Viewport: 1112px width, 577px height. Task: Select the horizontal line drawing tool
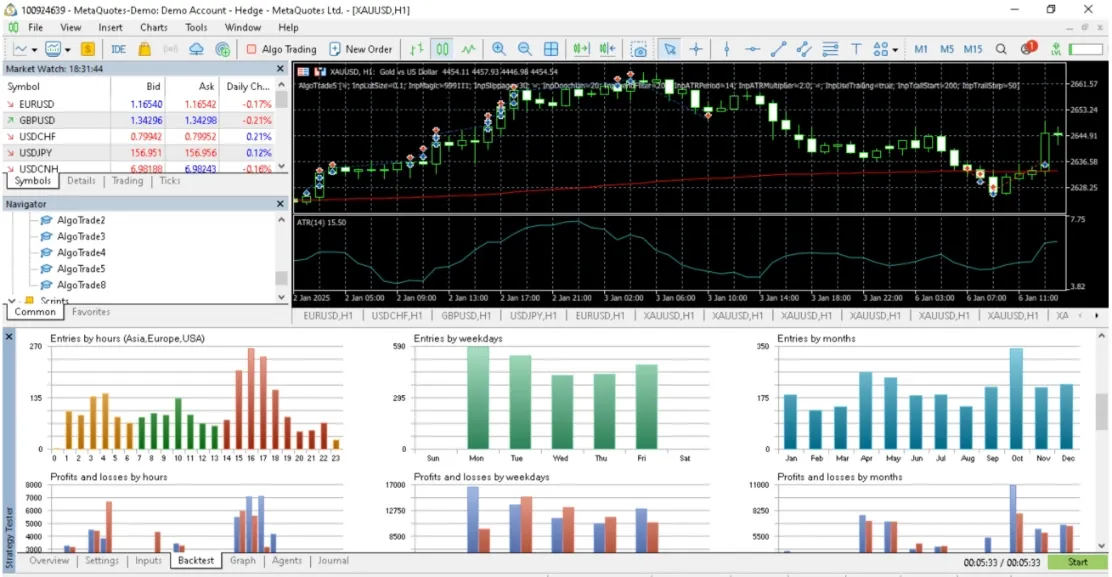[752, 49]
